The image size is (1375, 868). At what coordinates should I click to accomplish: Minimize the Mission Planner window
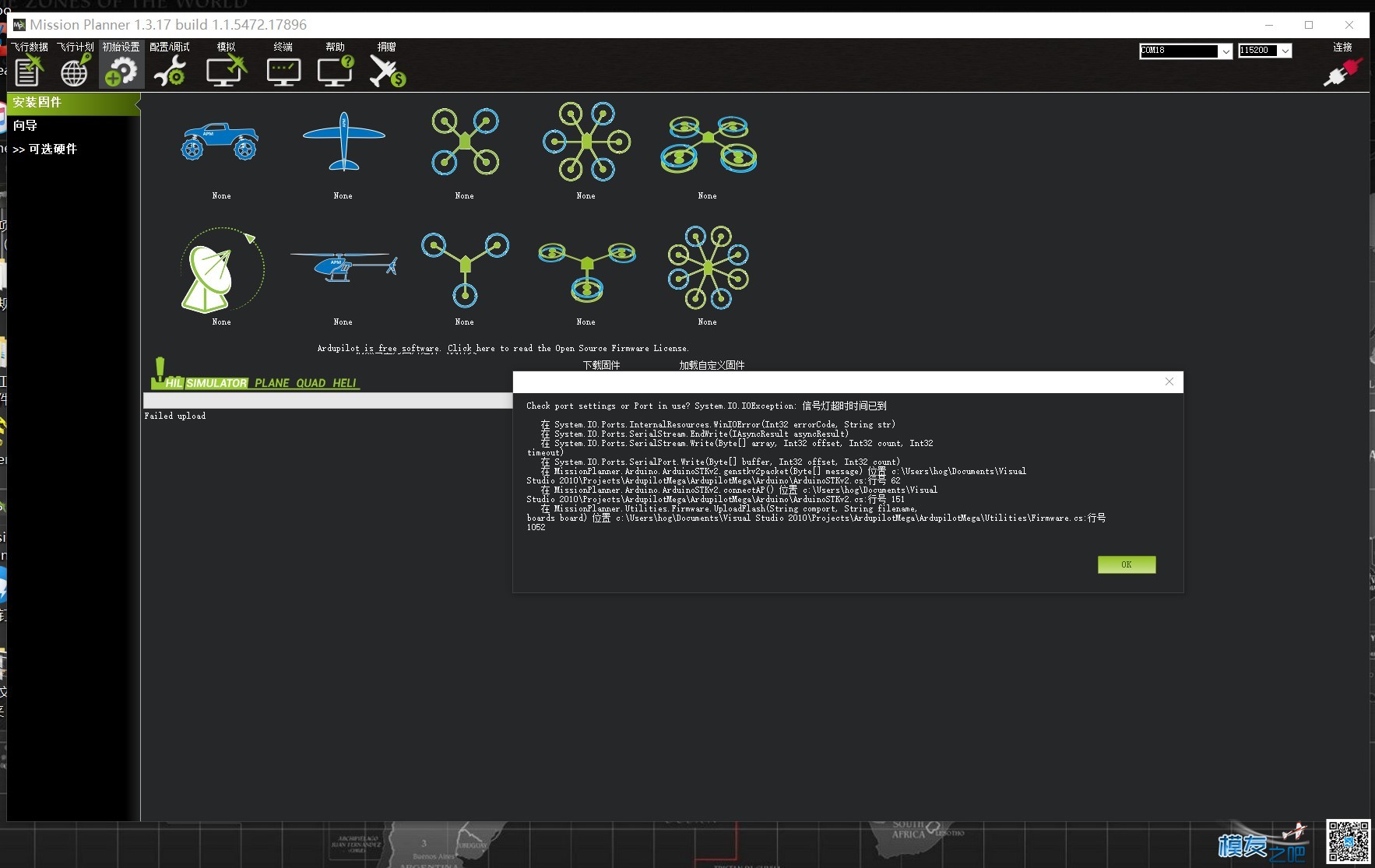(1269, 25)
